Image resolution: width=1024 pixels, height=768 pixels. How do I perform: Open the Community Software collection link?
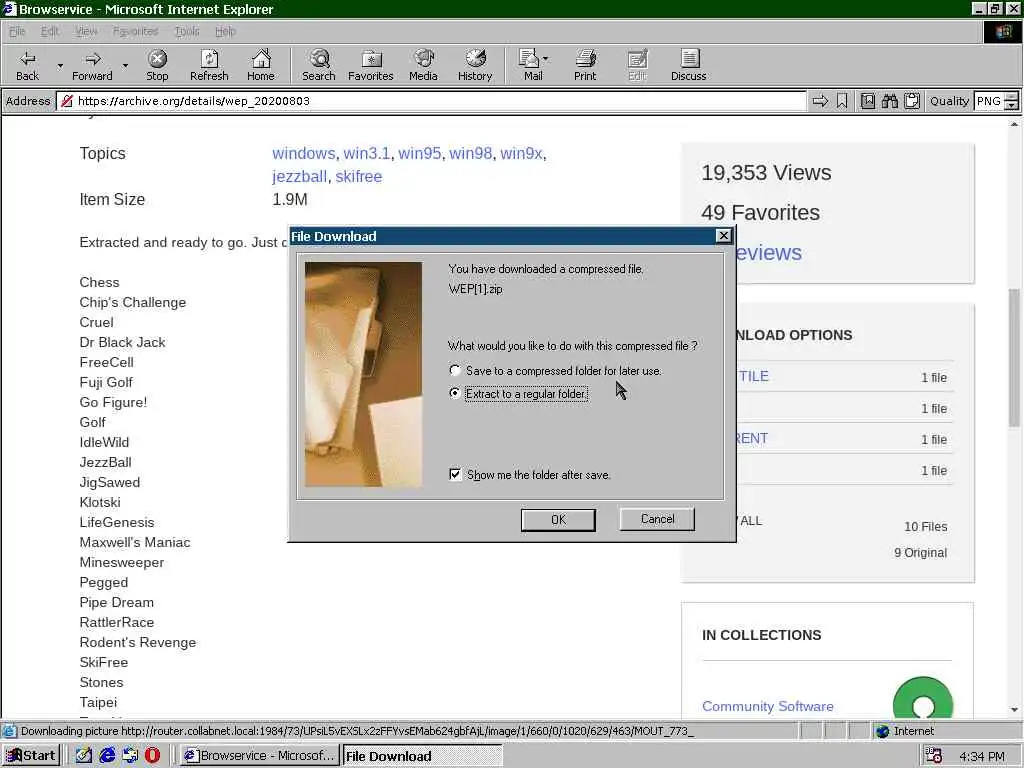[x=767, y=706]
